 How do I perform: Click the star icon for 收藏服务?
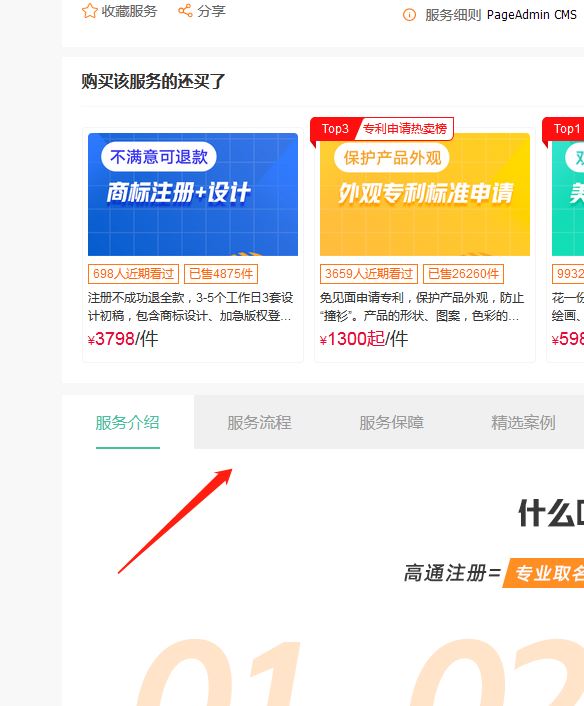[90, 11]
